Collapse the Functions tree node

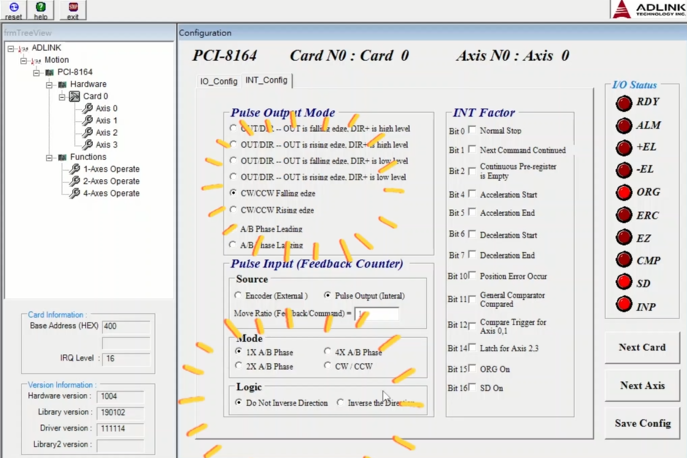[49, 157]
